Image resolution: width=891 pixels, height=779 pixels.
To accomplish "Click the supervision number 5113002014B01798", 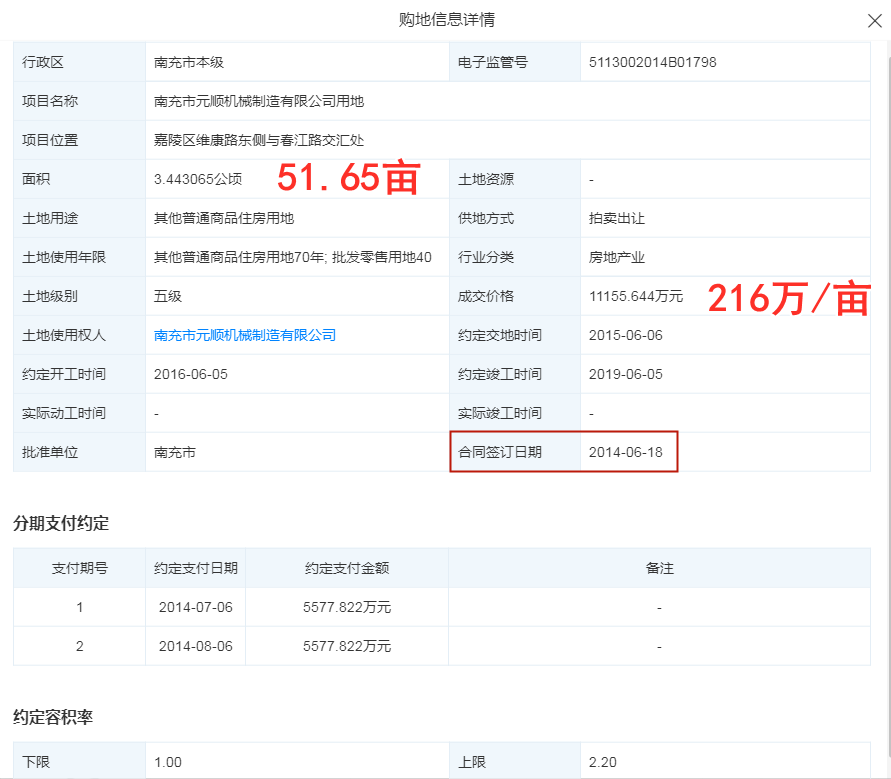I will click(x=652, y=63).
